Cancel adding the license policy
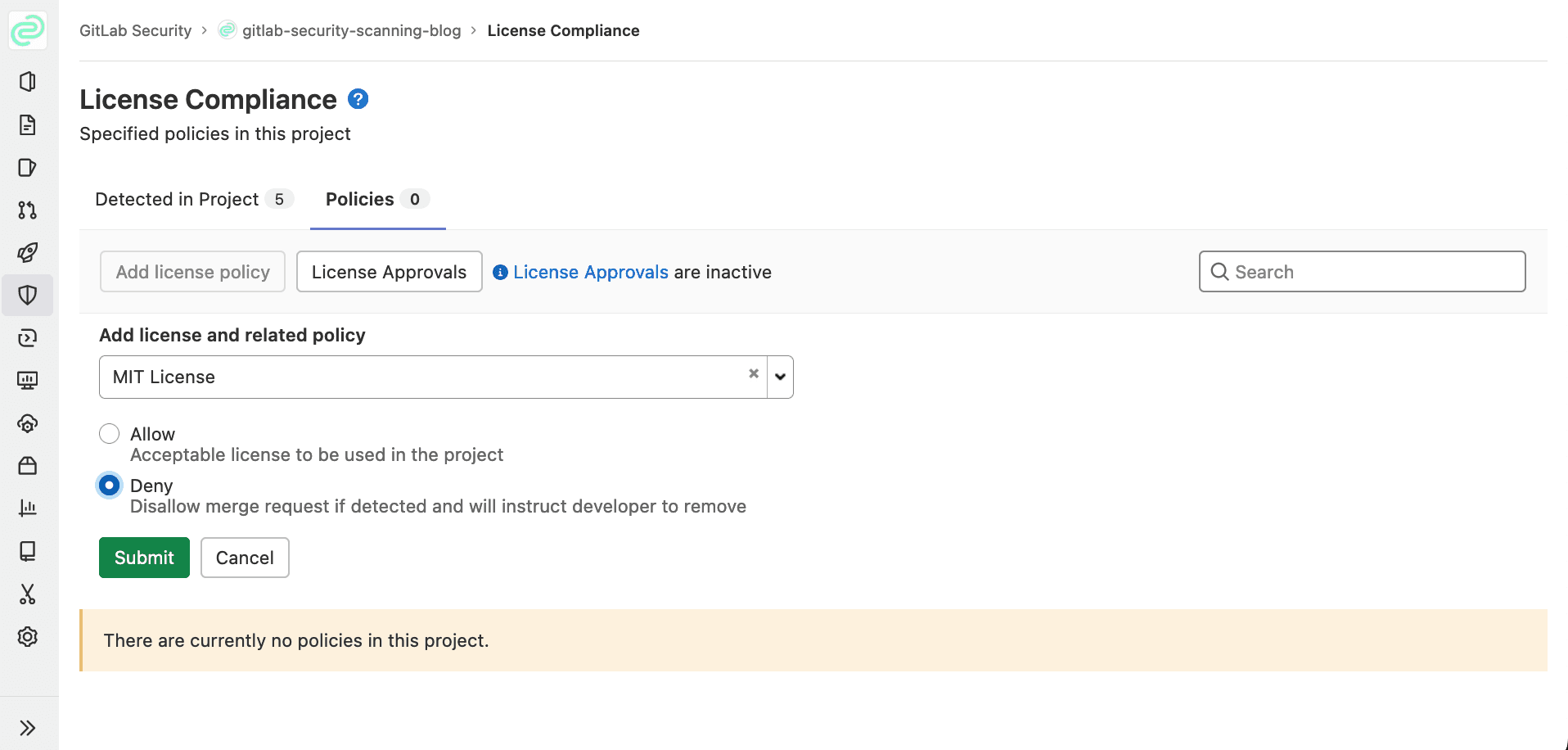This screenshot has height=750, width=1568. click(x=245, y=558)
